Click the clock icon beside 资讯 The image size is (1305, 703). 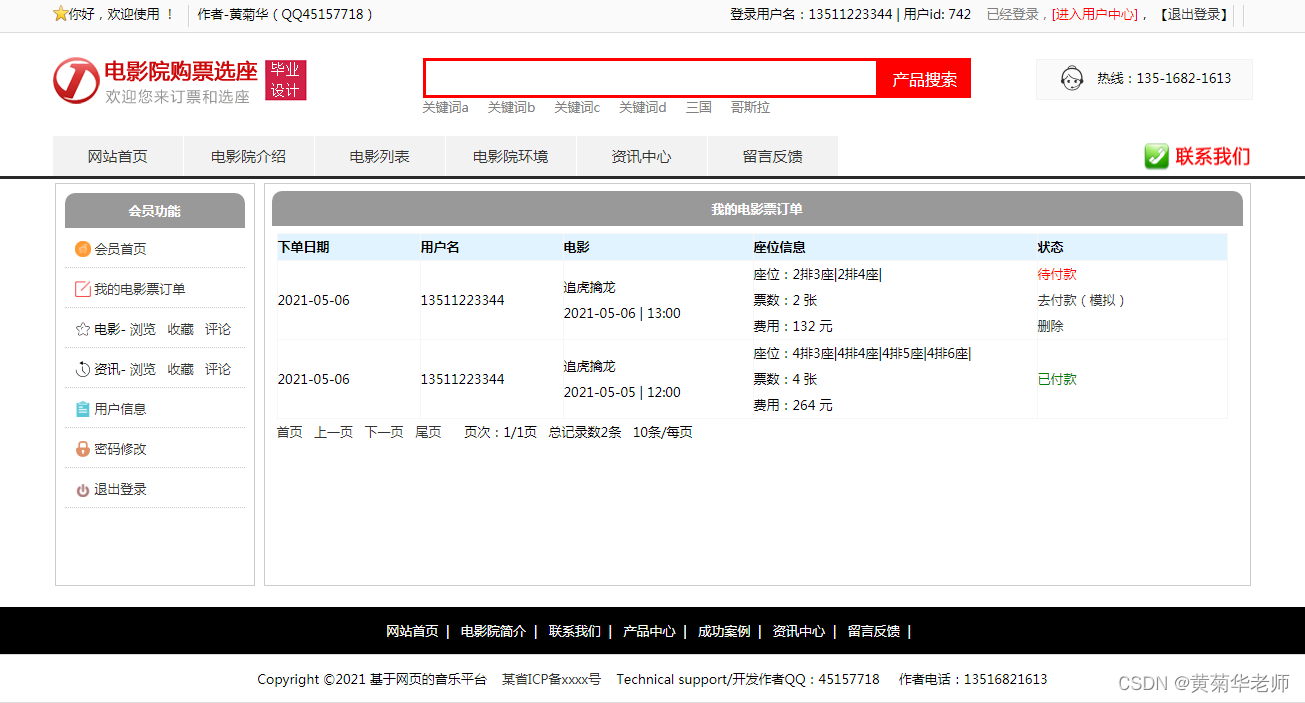pos(83,369)
